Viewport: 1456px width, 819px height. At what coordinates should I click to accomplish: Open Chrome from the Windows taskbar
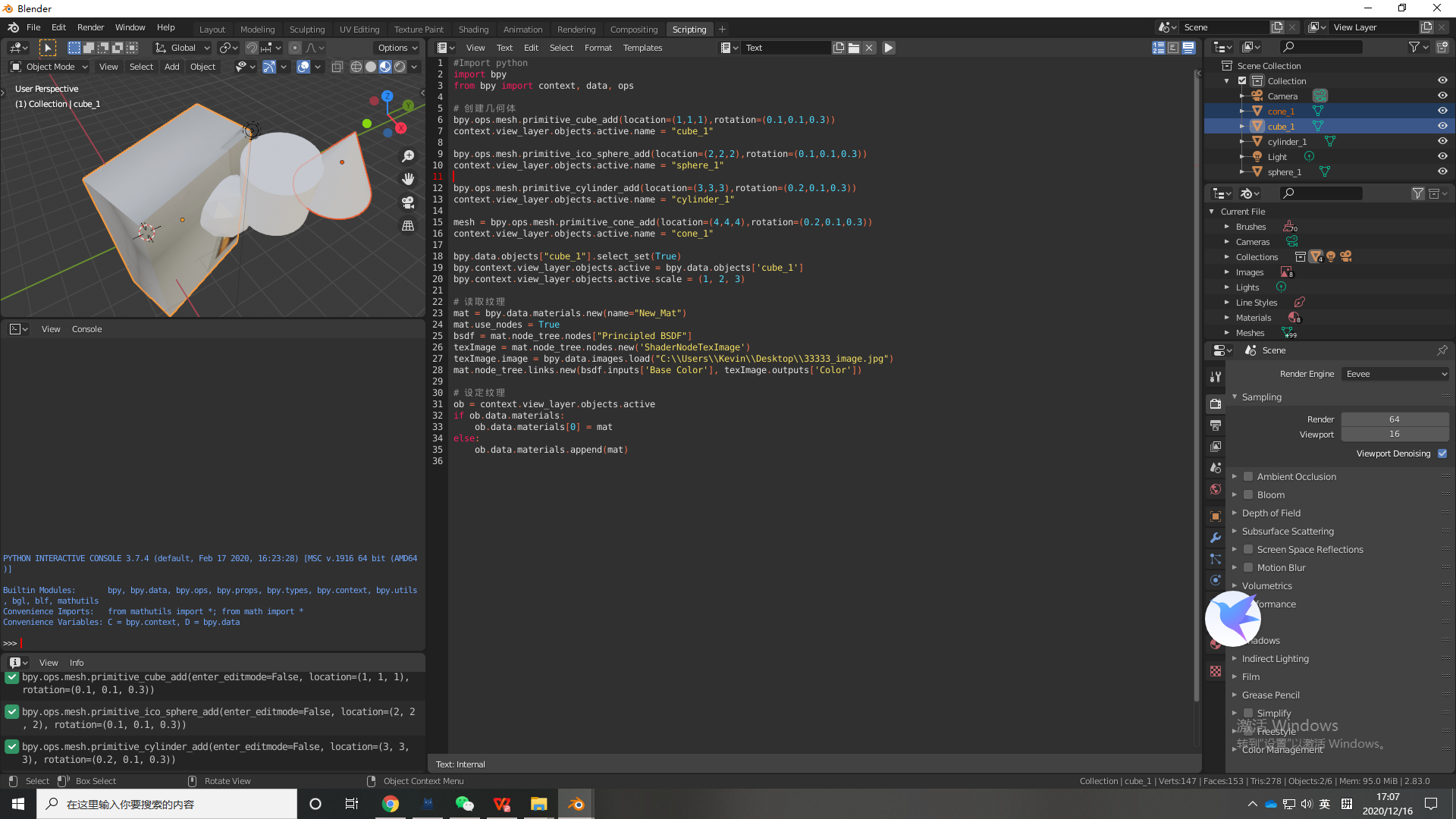(391, 804)
